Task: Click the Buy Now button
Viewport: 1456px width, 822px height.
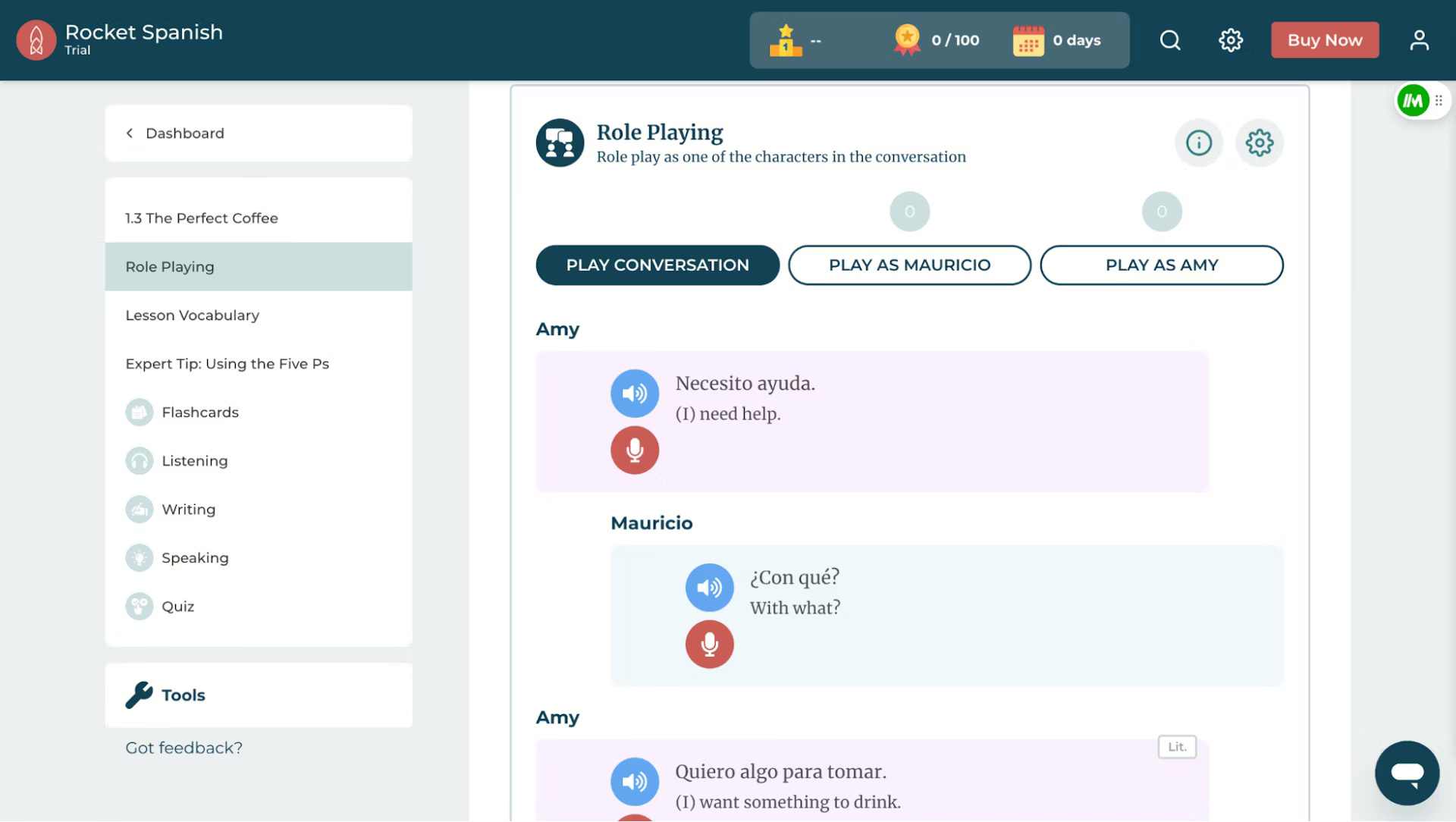Action: point(1325,40)
